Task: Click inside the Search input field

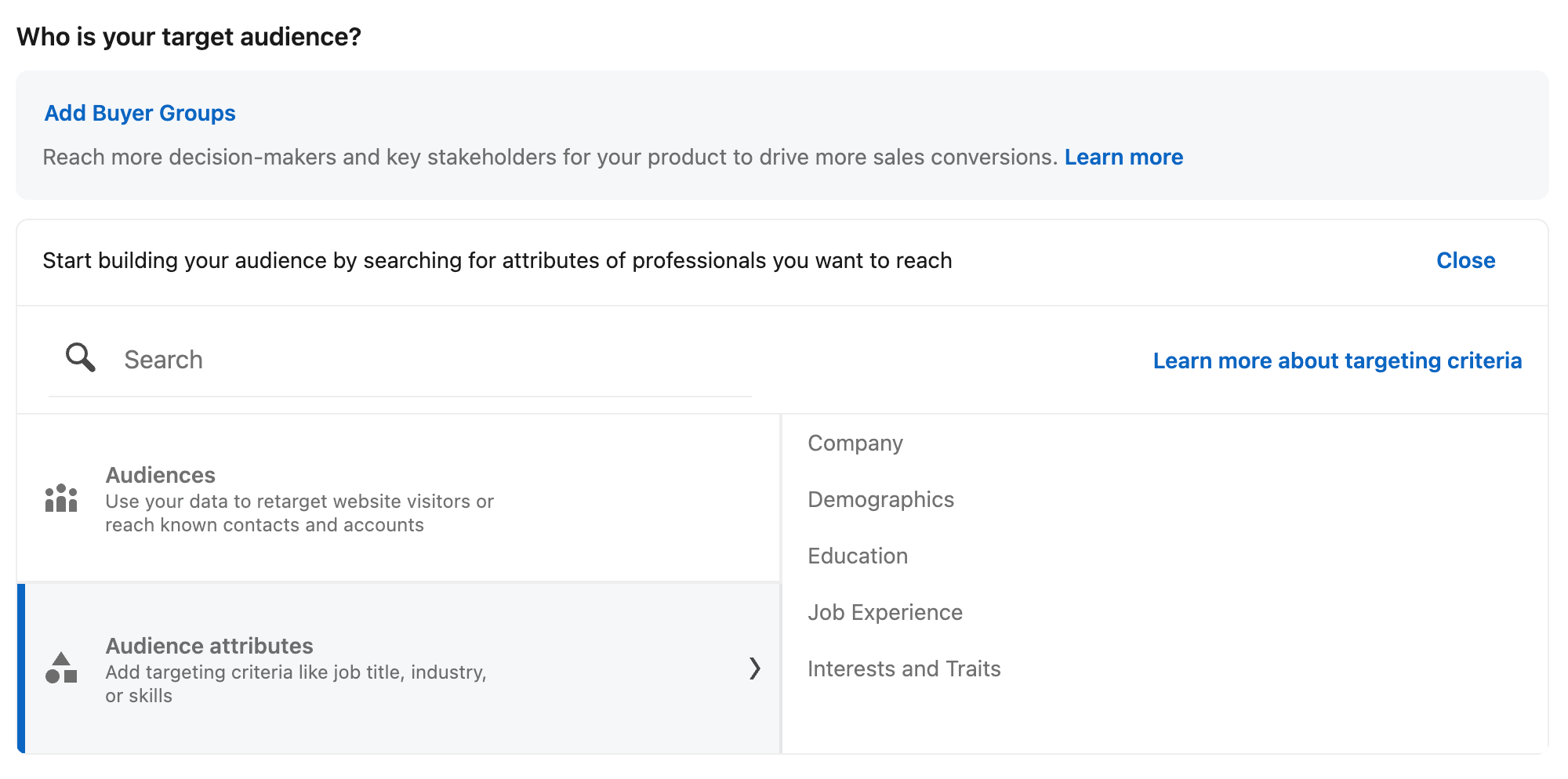Action: [x=392, y=359]
